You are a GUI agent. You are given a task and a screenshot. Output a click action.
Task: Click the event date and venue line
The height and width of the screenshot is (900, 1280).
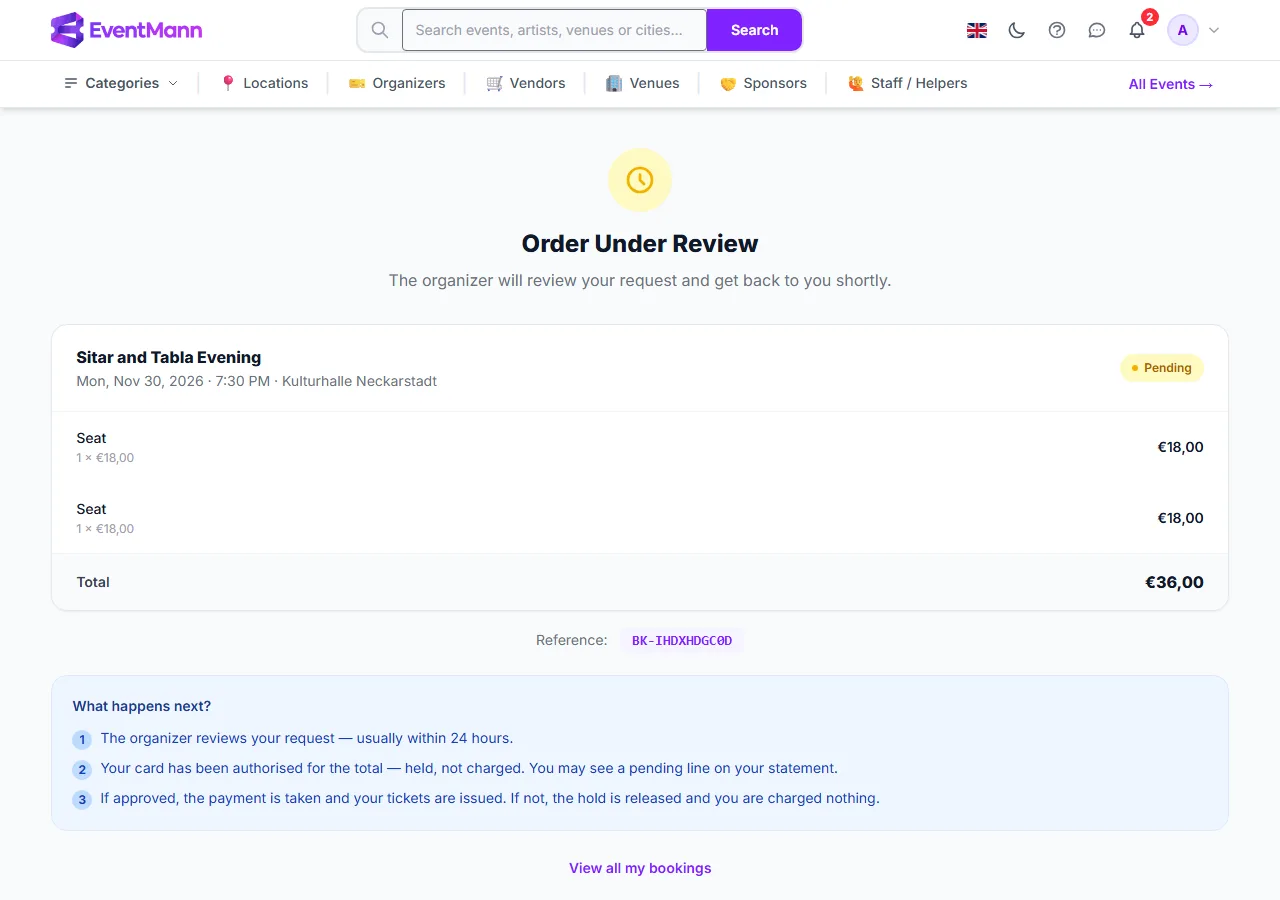click(x=257, y=381)
